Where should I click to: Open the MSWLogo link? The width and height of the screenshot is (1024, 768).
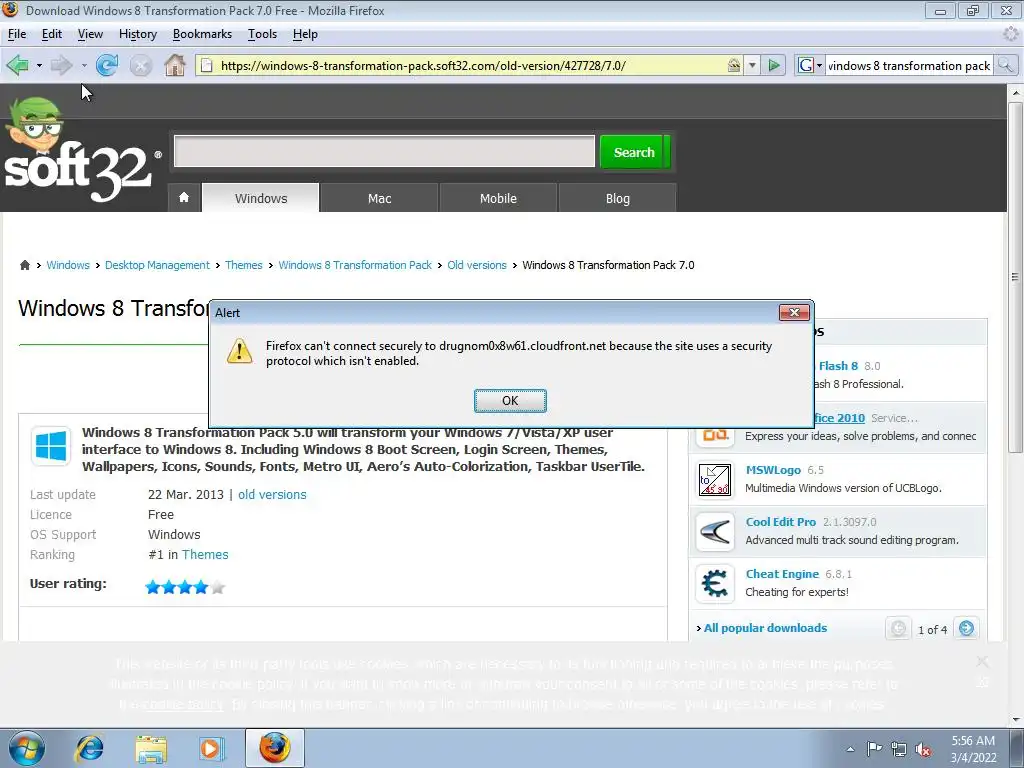click(773, 470)
